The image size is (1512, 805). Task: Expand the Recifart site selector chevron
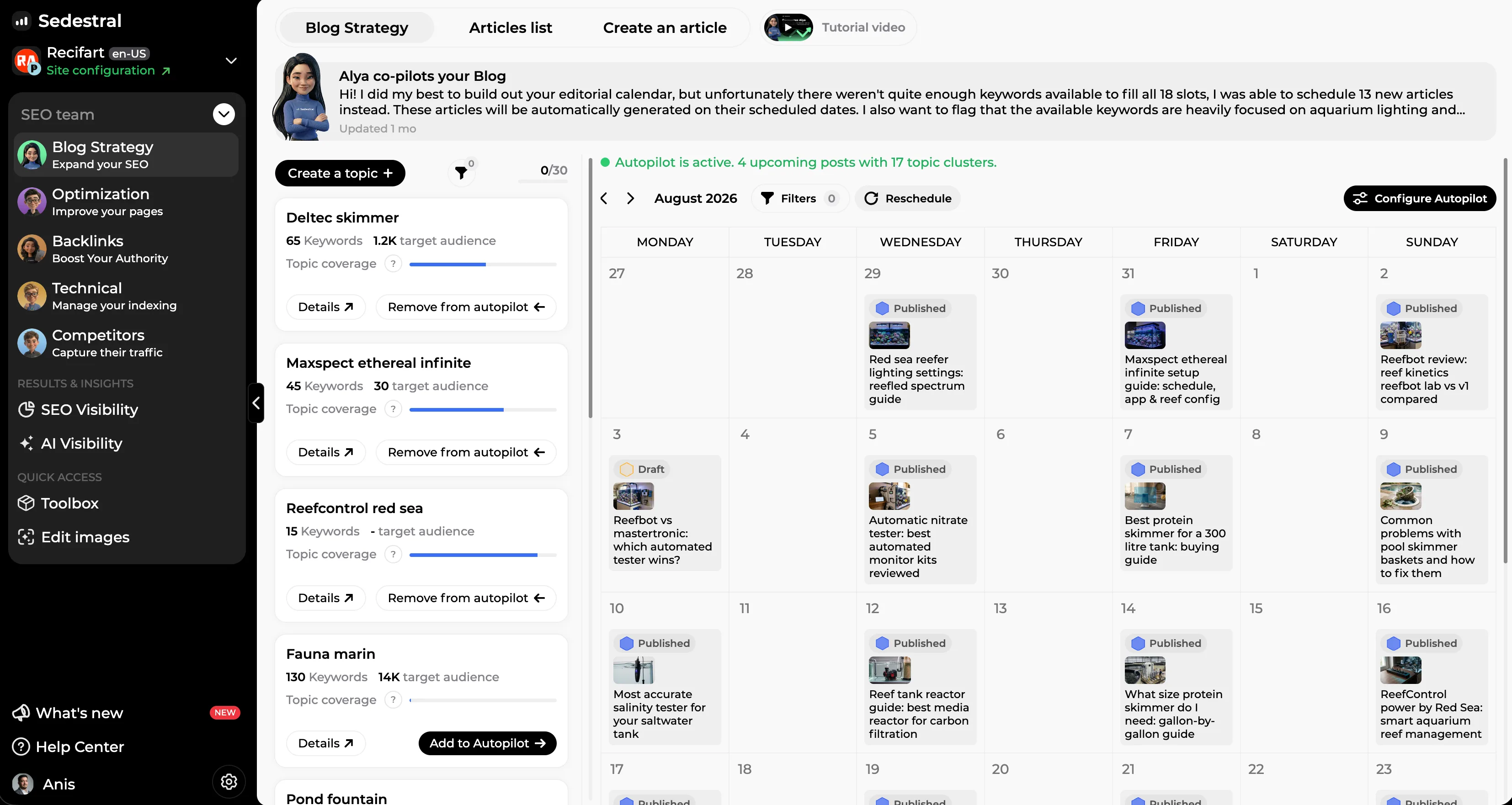pyautogui.click(x=231, y=61)
